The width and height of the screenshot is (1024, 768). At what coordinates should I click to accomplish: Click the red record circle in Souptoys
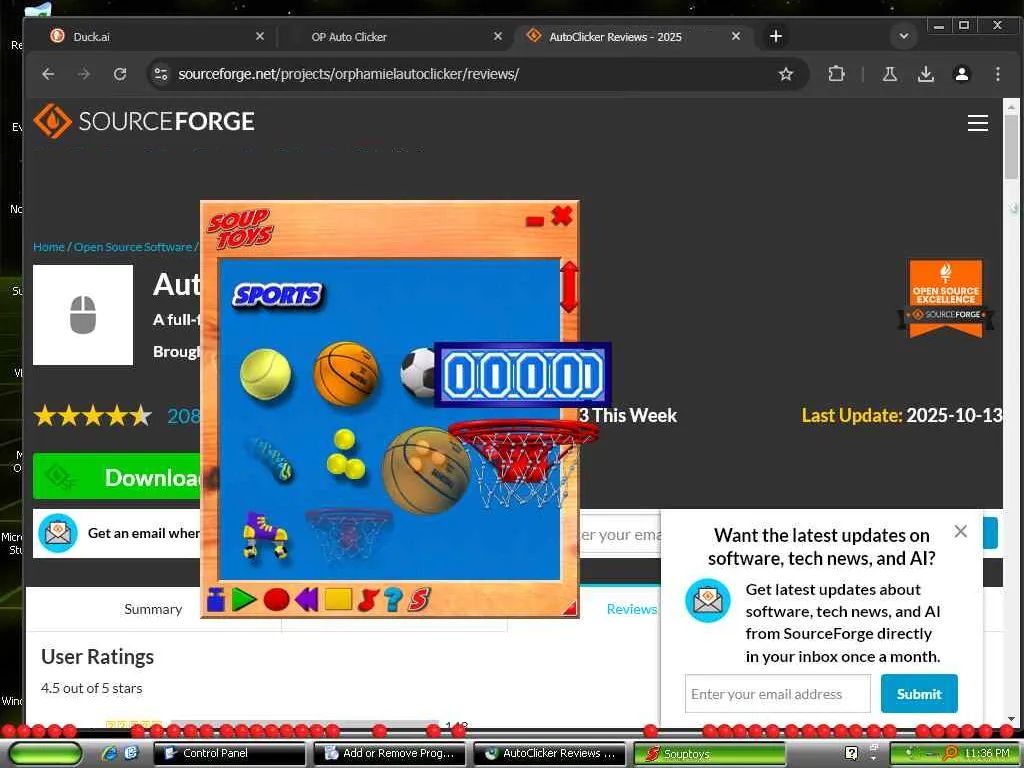tap(276, 599)
